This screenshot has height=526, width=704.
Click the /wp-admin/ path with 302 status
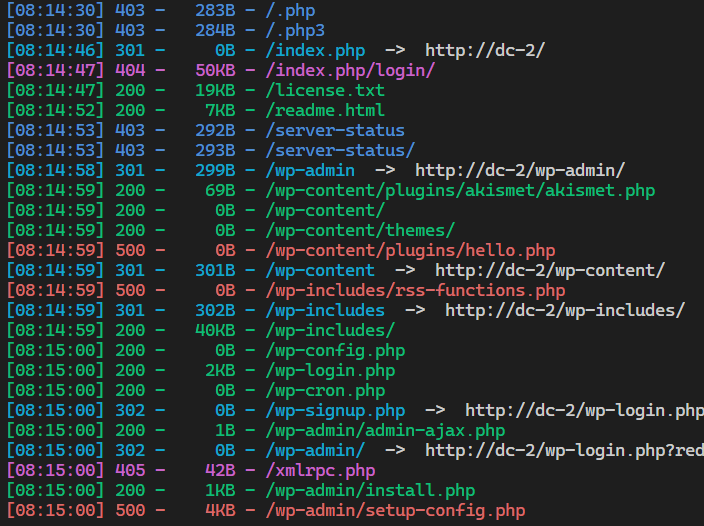point(315,450)
